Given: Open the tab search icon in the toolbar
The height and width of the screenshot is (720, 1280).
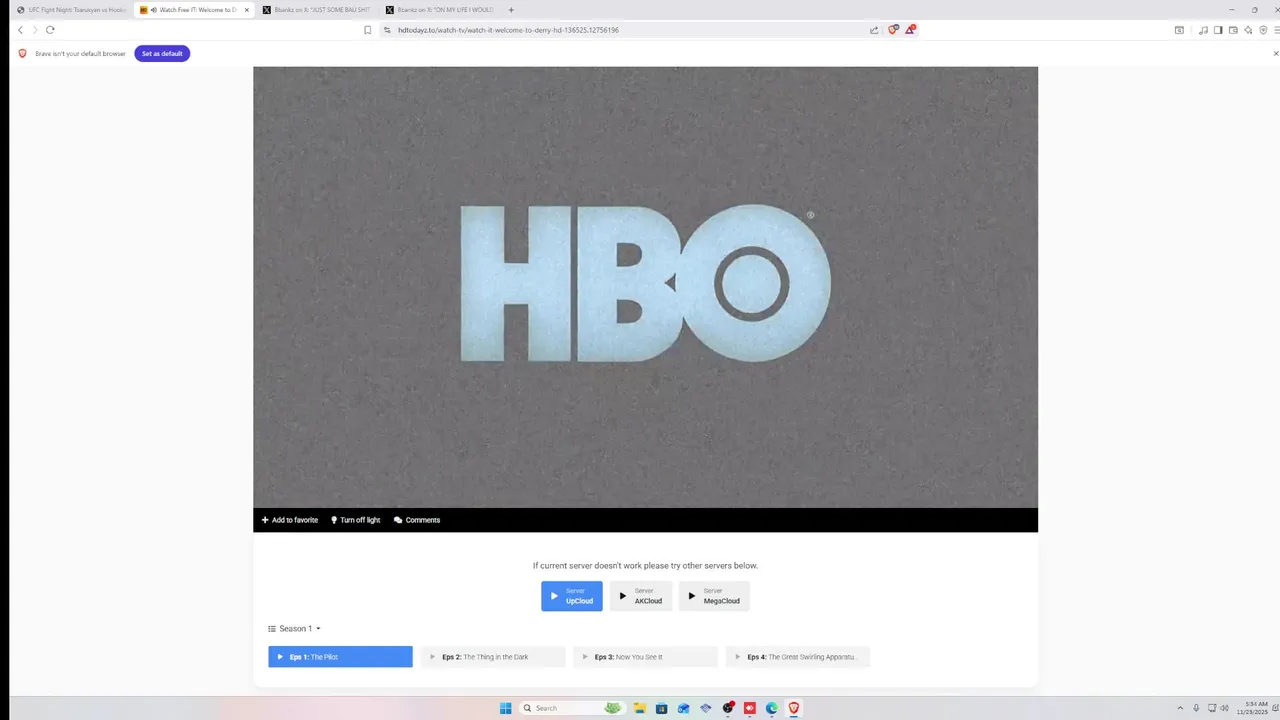Looking at the screenshot, I should [x=1179, y=30].
